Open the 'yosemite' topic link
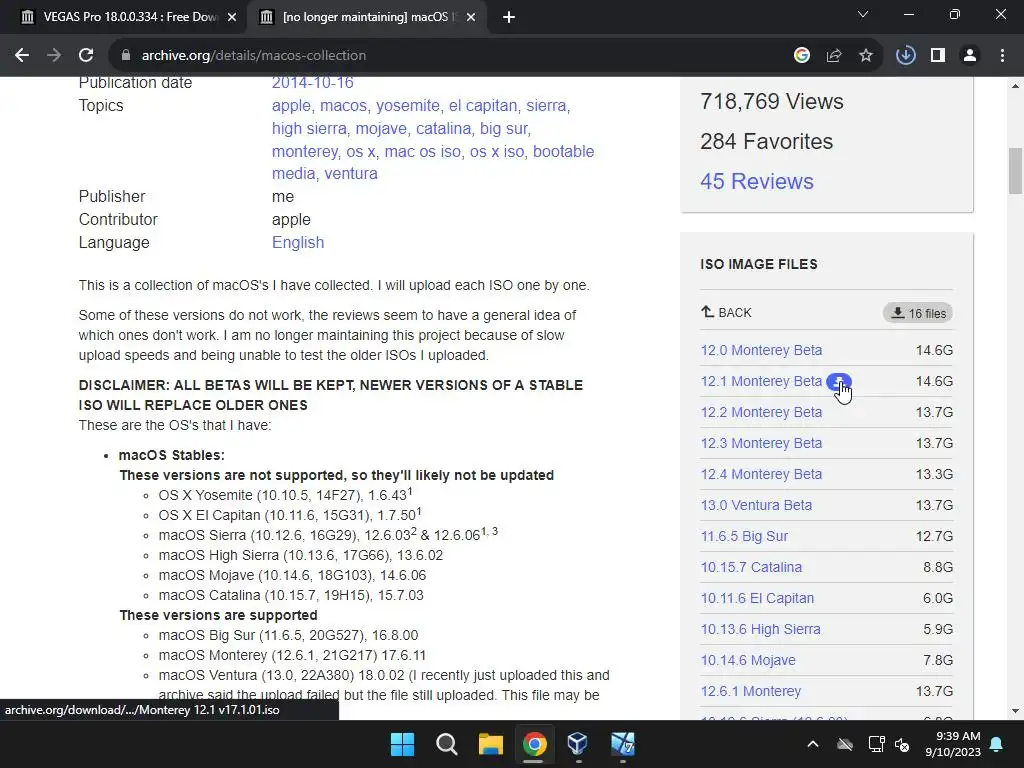 pyautogui.click(x=408, y=106)
